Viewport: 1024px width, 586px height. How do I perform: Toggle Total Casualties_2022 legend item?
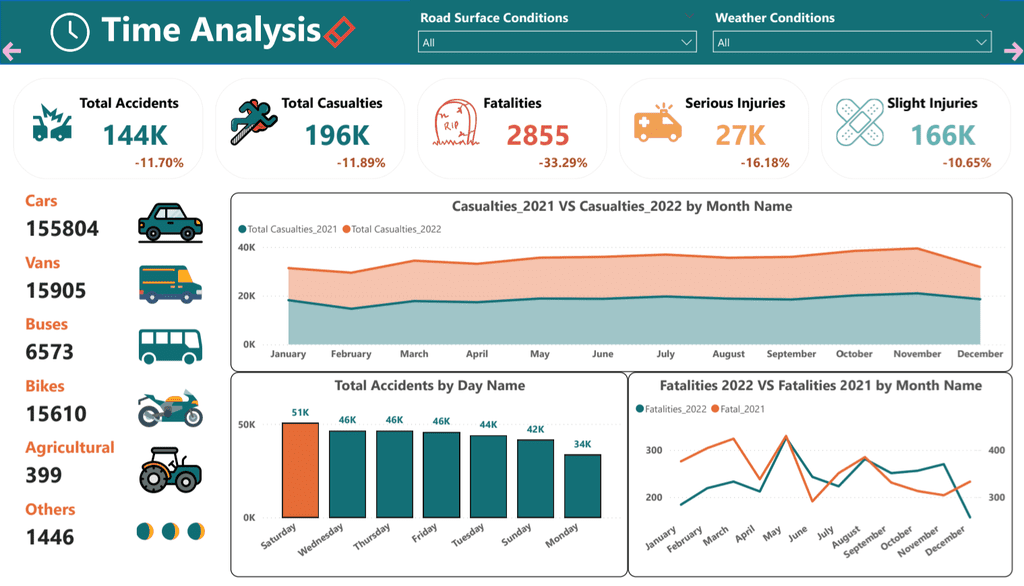click(392, 229)
